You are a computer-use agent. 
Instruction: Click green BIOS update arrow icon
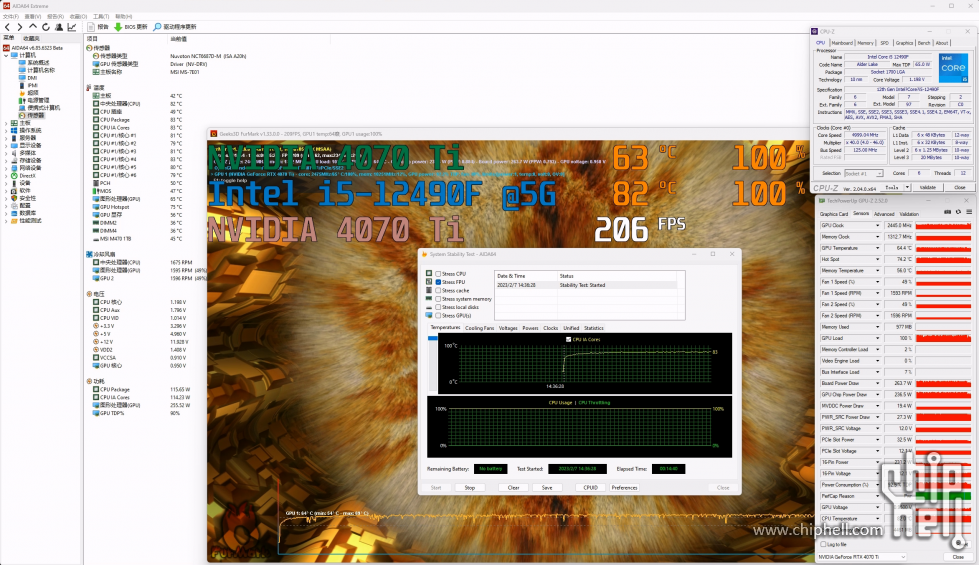[x=117, y=27]
